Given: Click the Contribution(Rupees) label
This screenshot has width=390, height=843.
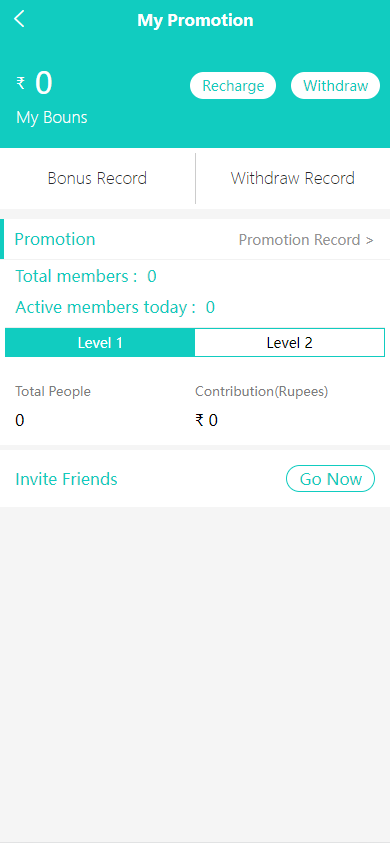Looking at the screenshot, I should [261, 391].
